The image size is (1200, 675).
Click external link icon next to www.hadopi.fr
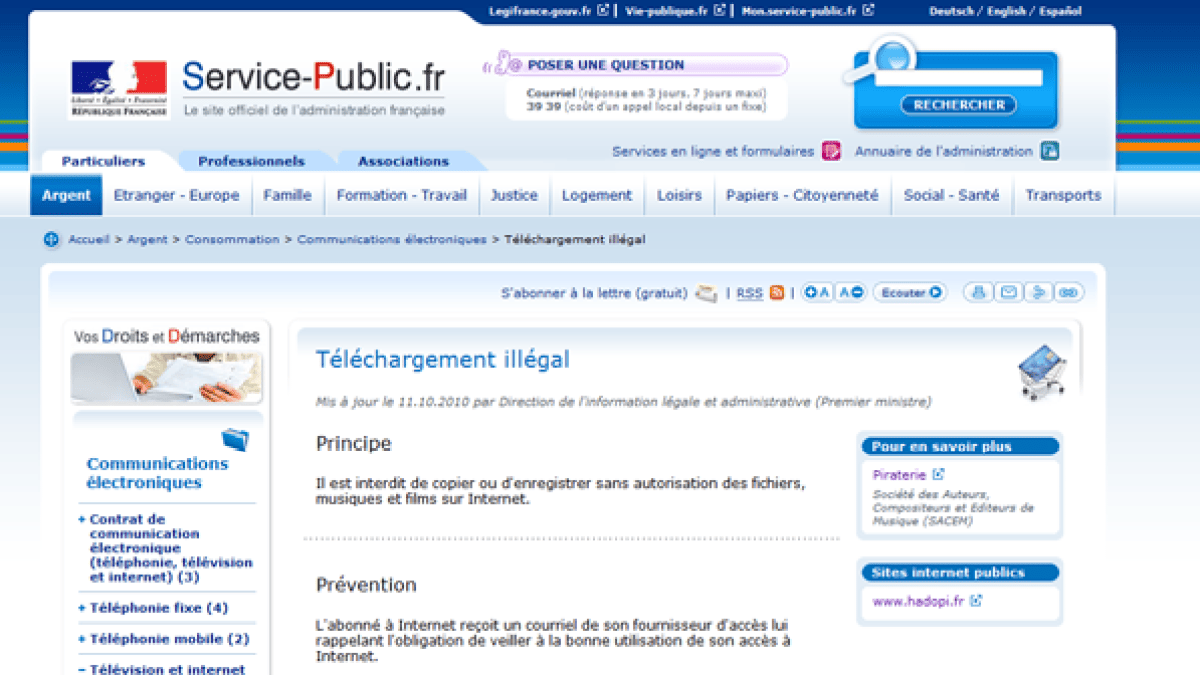(x=977, y=601)
